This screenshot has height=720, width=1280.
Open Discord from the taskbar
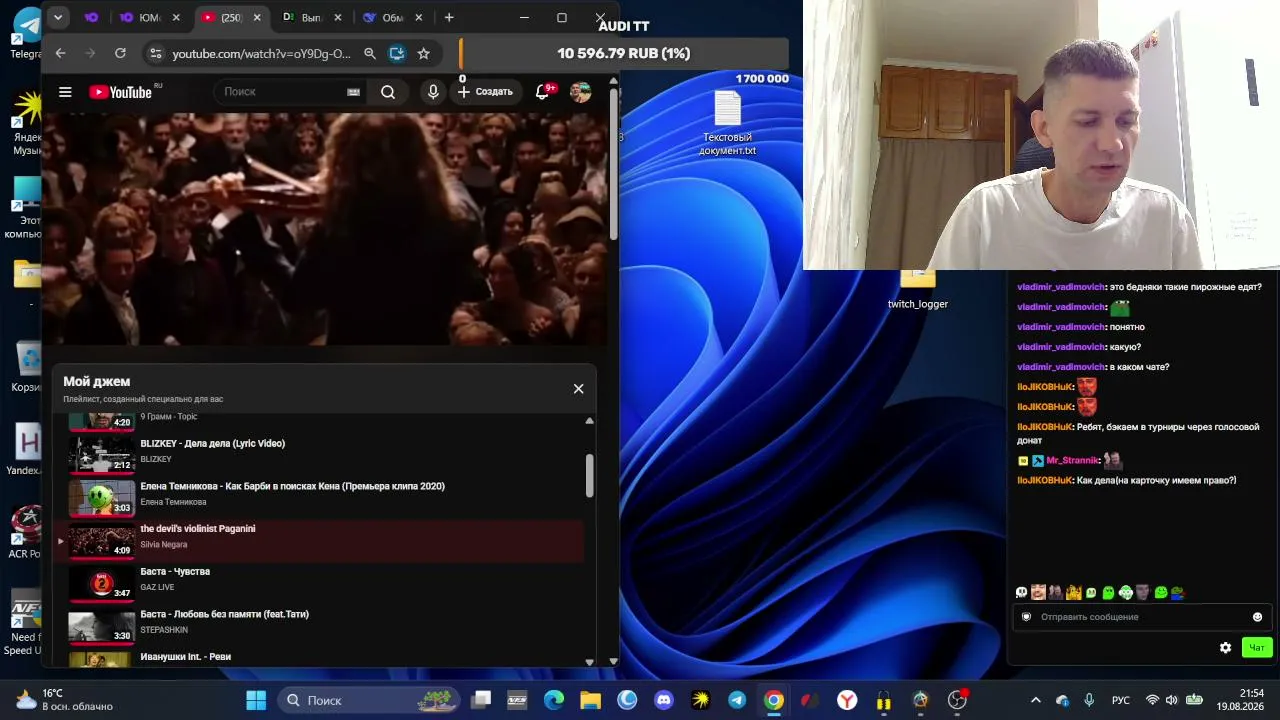pos(664,700)
